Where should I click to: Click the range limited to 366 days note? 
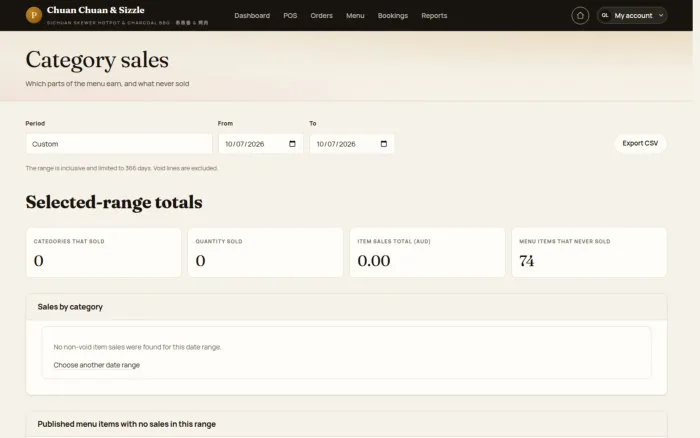[x=121, y=168]
